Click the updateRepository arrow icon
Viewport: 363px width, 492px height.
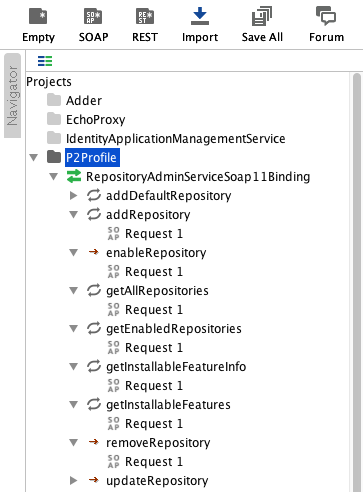tap(94, 480)
